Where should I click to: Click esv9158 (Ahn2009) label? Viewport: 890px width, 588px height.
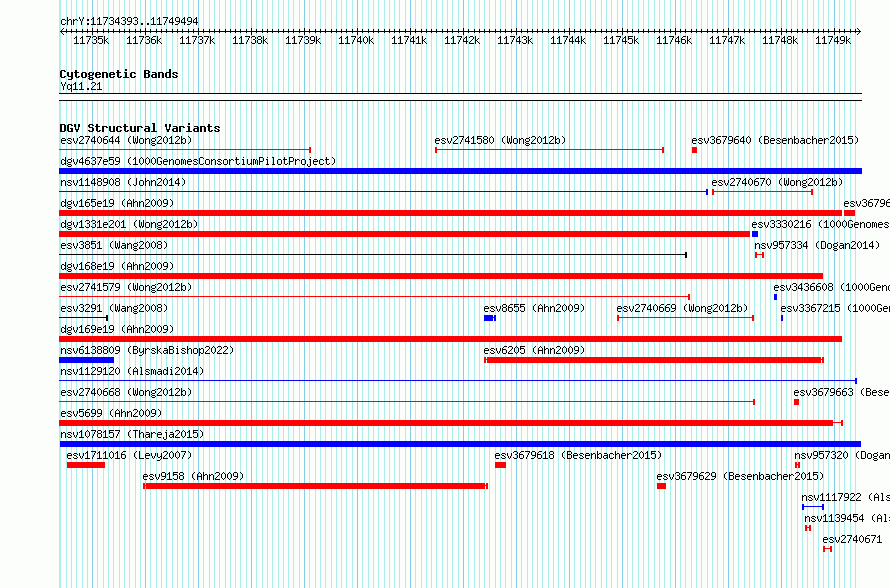click(193, 476)
